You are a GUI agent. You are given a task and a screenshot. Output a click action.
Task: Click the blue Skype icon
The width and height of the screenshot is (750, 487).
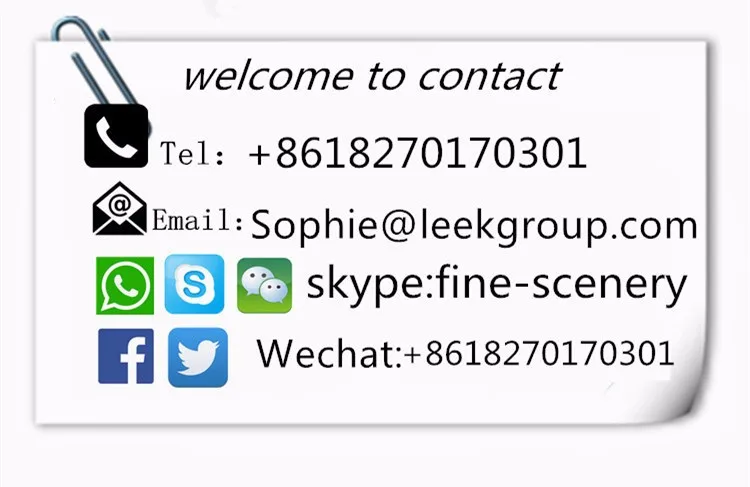pos(194,284)
